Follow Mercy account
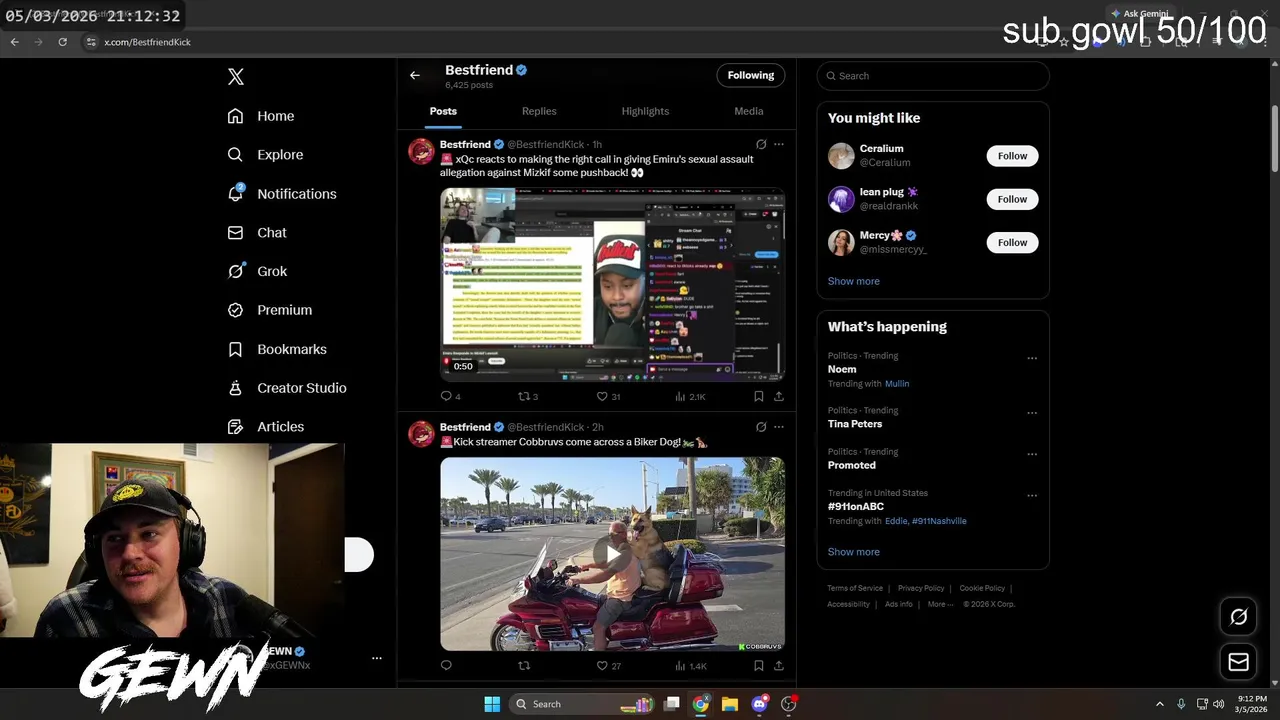The height and width of the screenshot is (720, 1280). coord(1012,242)
